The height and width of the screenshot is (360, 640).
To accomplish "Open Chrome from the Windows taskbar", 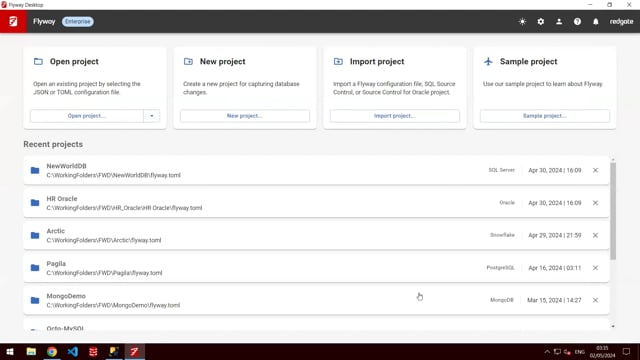I will 52,351.
